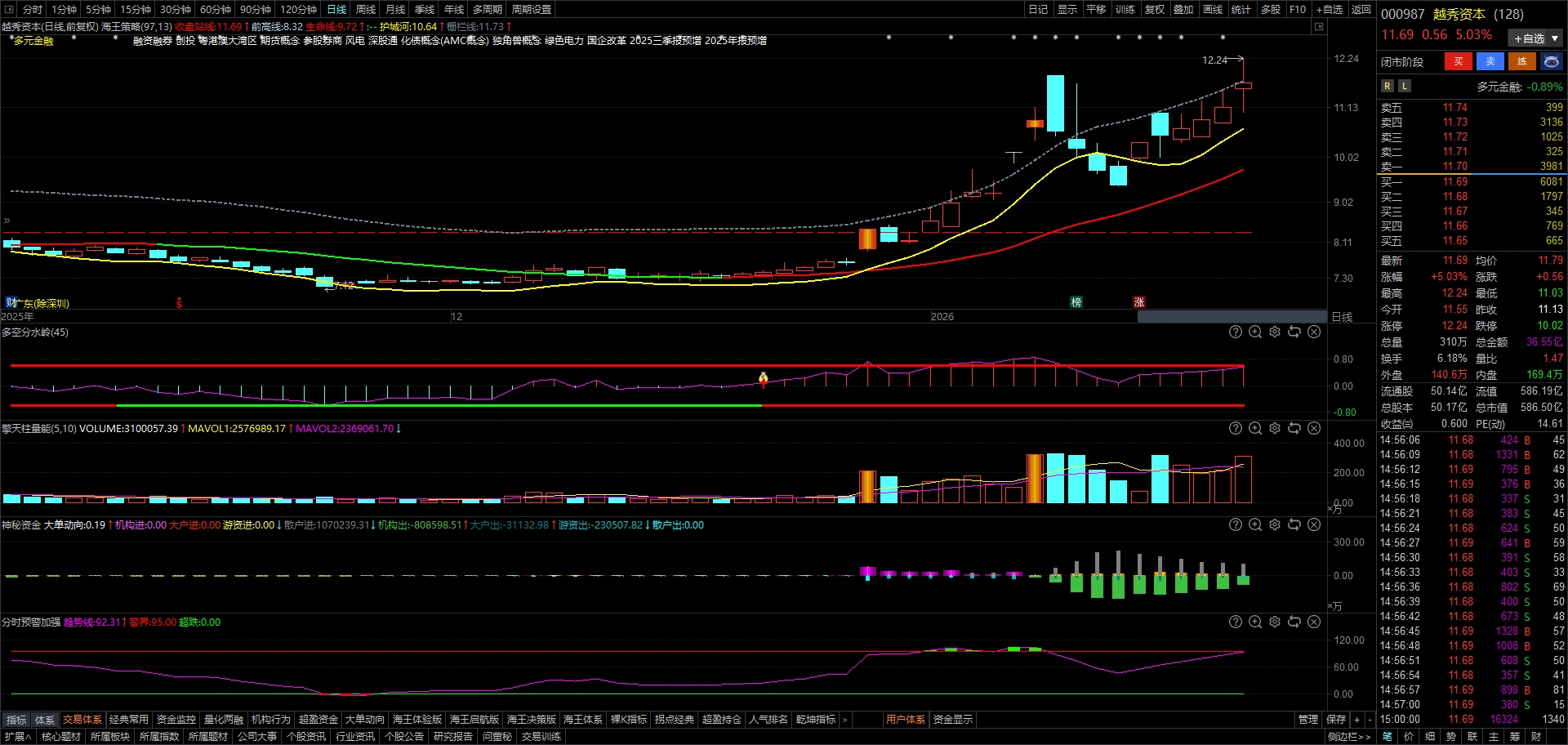Click the red 涨 marker on the chart

(1139, 302)
